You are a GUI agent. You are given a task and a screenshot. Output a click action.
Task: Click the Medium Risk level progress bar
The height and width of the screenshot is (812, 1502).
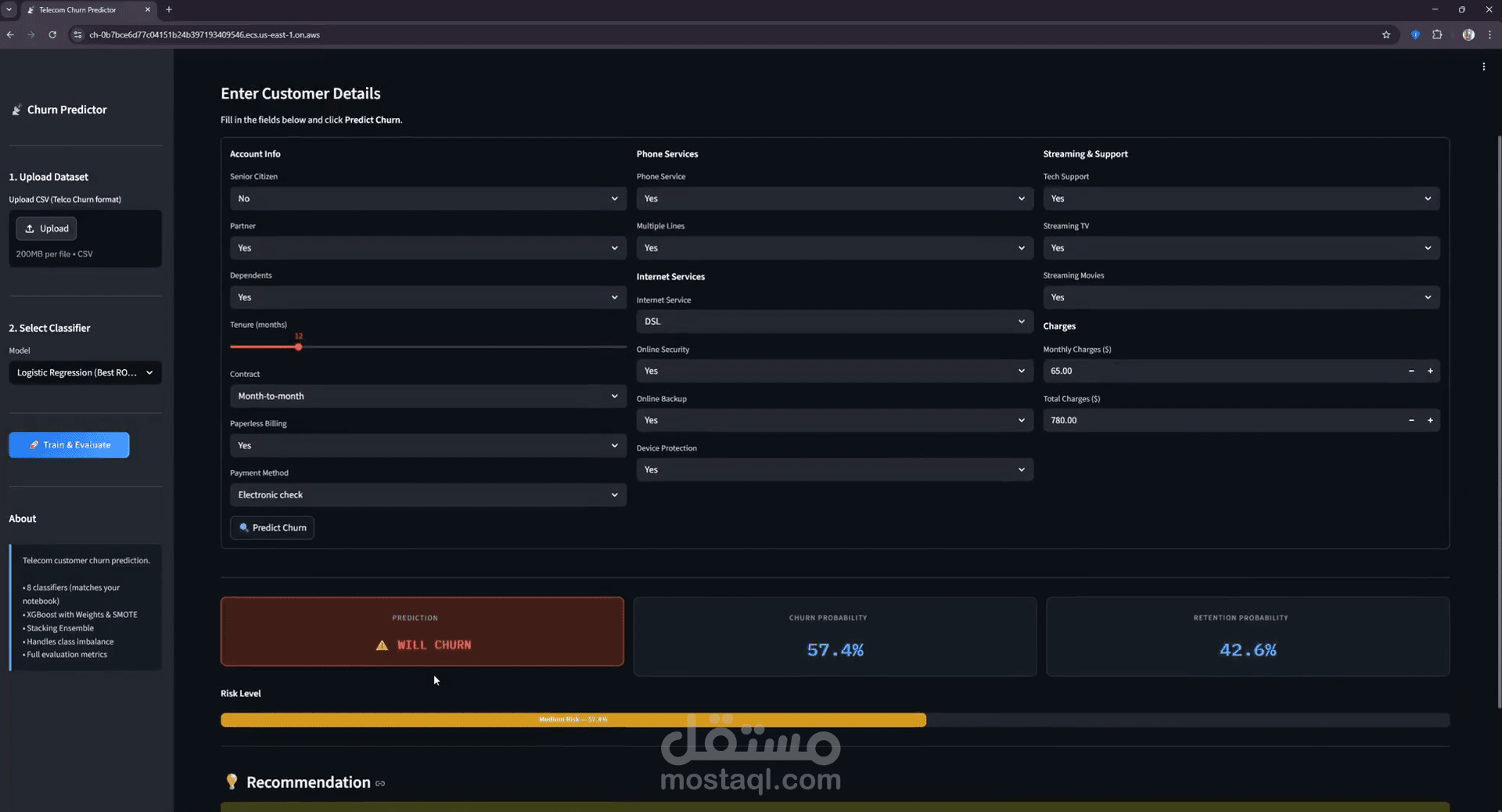click(573, 720)
